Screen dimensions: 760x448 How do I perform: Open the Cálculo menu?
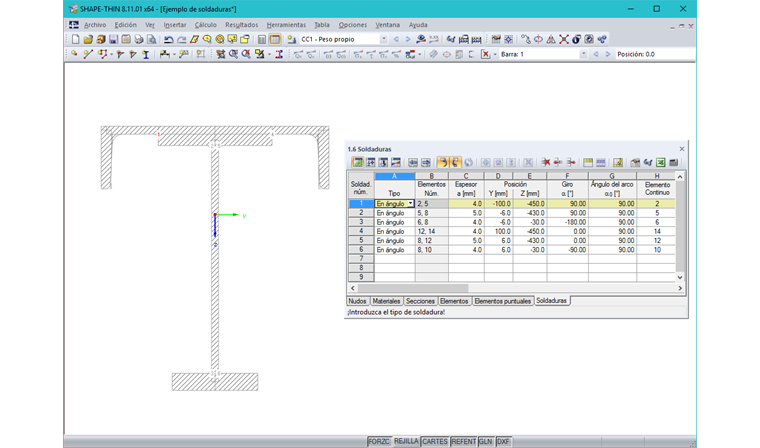206,25
